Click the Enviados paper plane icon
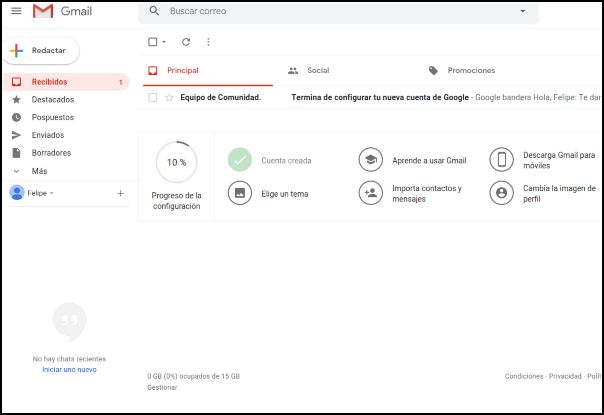 tap(16, 135)
